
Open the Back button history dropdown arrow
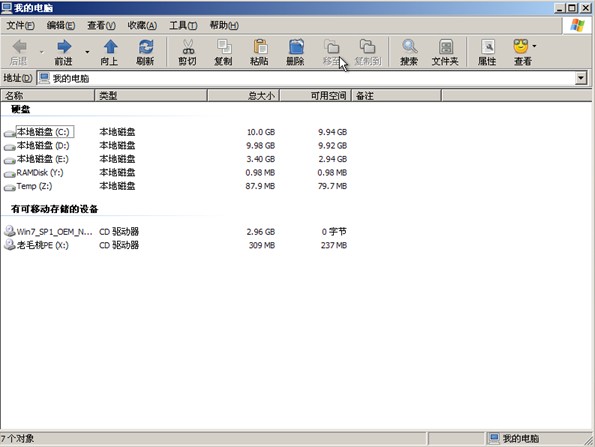(42, 52)
